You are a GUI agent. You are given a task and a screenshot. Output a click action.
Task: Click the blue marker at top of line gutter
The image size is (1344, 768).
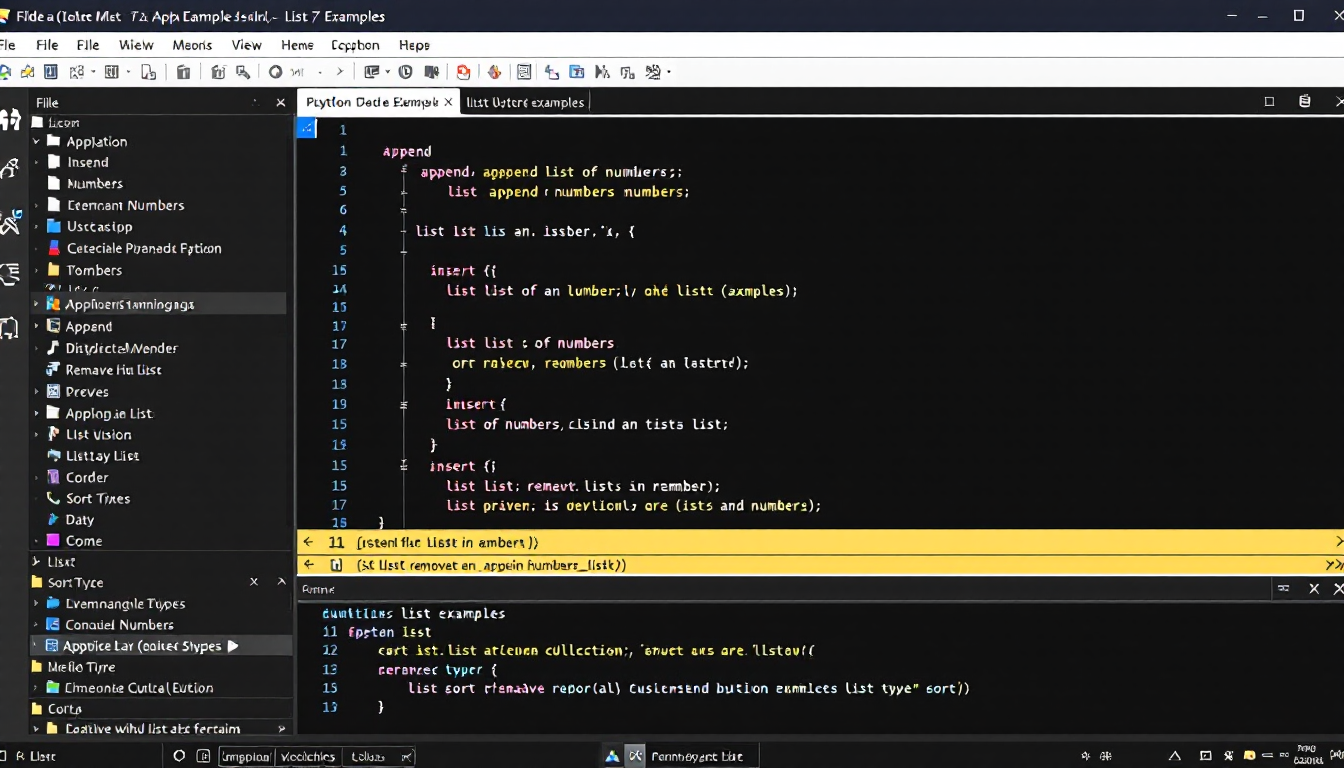tap(307, 128)
